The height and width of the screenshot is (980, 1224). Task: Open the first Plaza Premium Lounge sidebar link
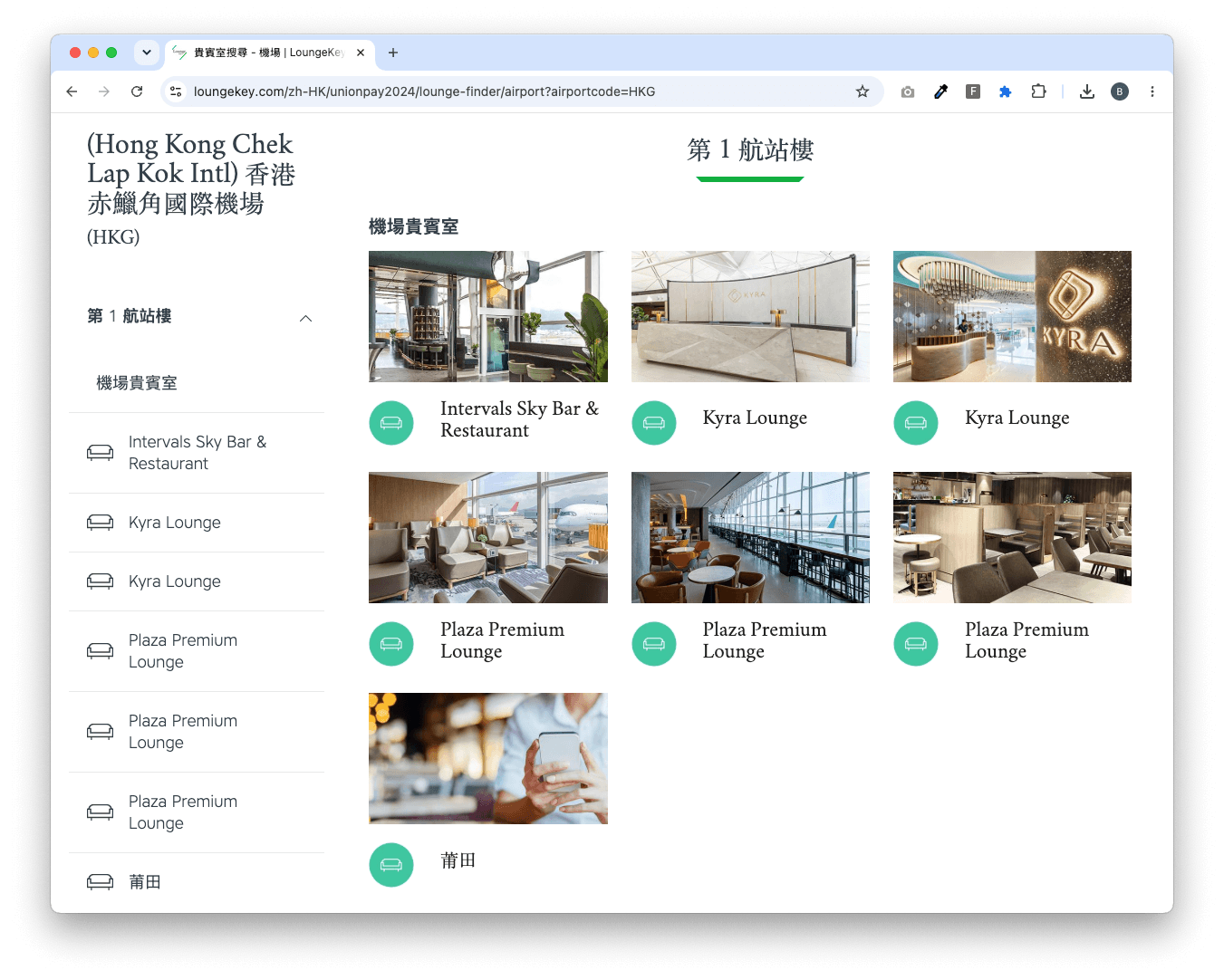tap(183, 651)
